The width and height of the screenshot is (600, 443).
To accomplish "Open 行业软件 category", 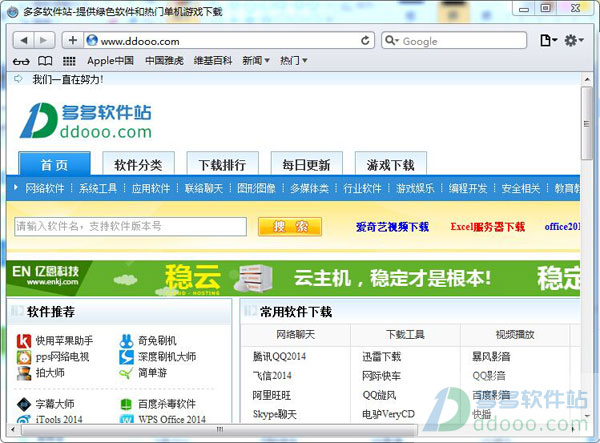I will click(x=362, y=188).
